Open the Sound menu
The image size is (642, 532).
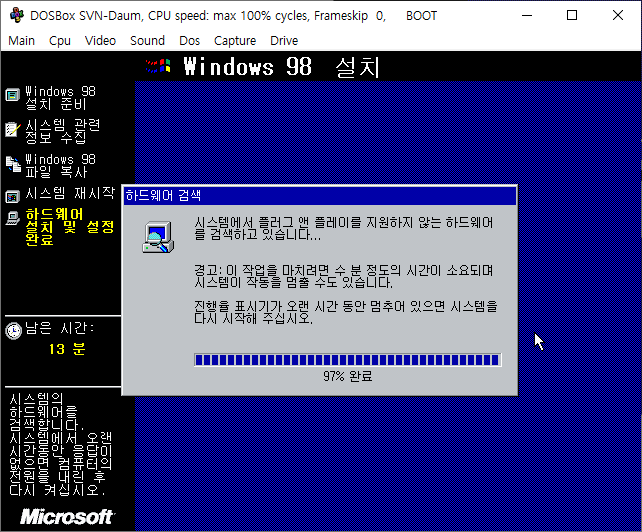(x=147, y=41)
